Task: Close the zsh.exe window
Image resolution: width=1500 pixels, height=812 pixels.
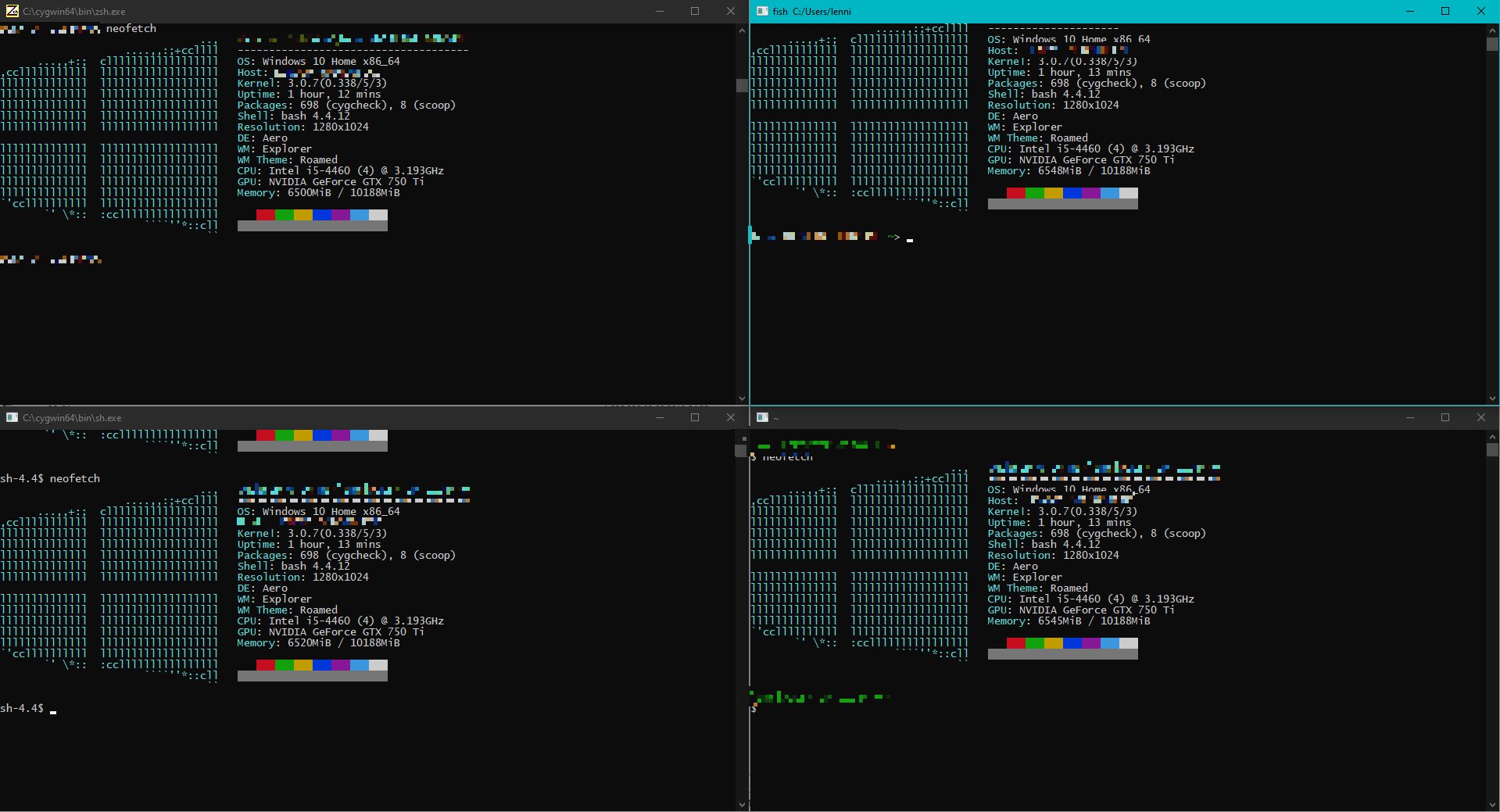Action: point(731,11)
